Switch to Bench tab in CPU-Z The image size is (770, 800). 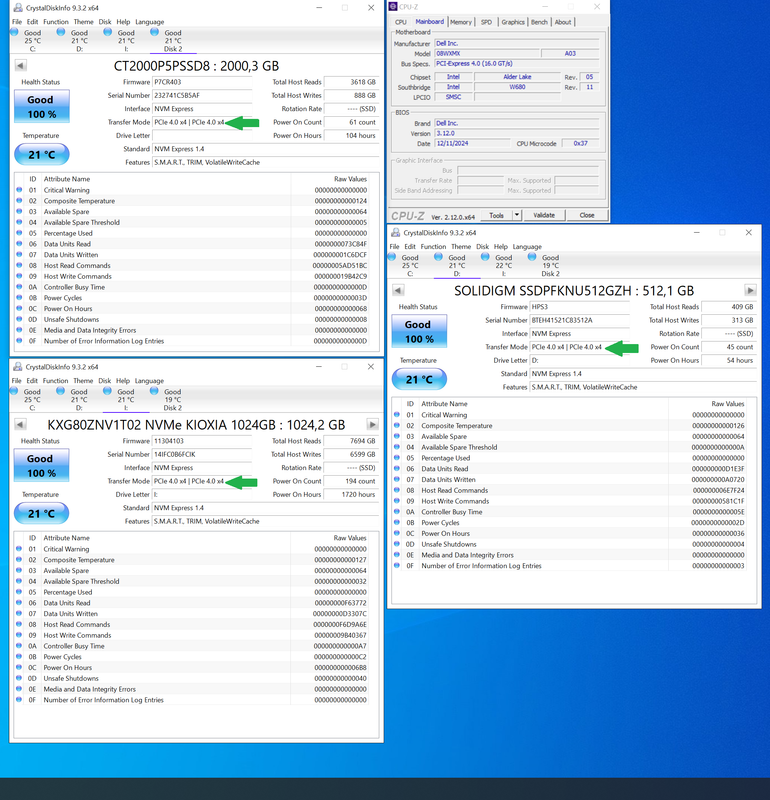539,22
